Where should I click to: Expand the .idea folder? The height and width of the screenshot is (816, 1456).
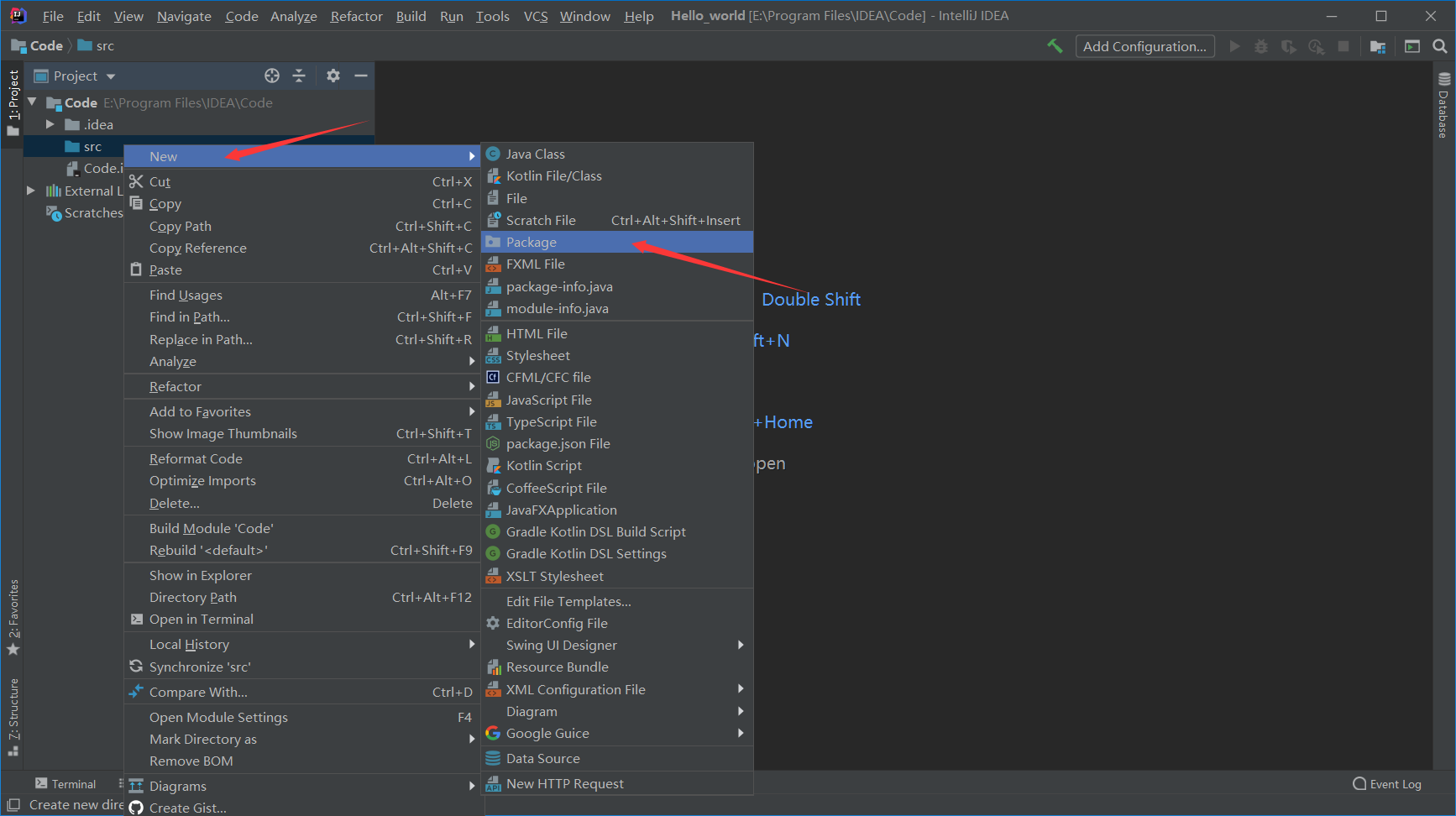[x=50, y=123]
